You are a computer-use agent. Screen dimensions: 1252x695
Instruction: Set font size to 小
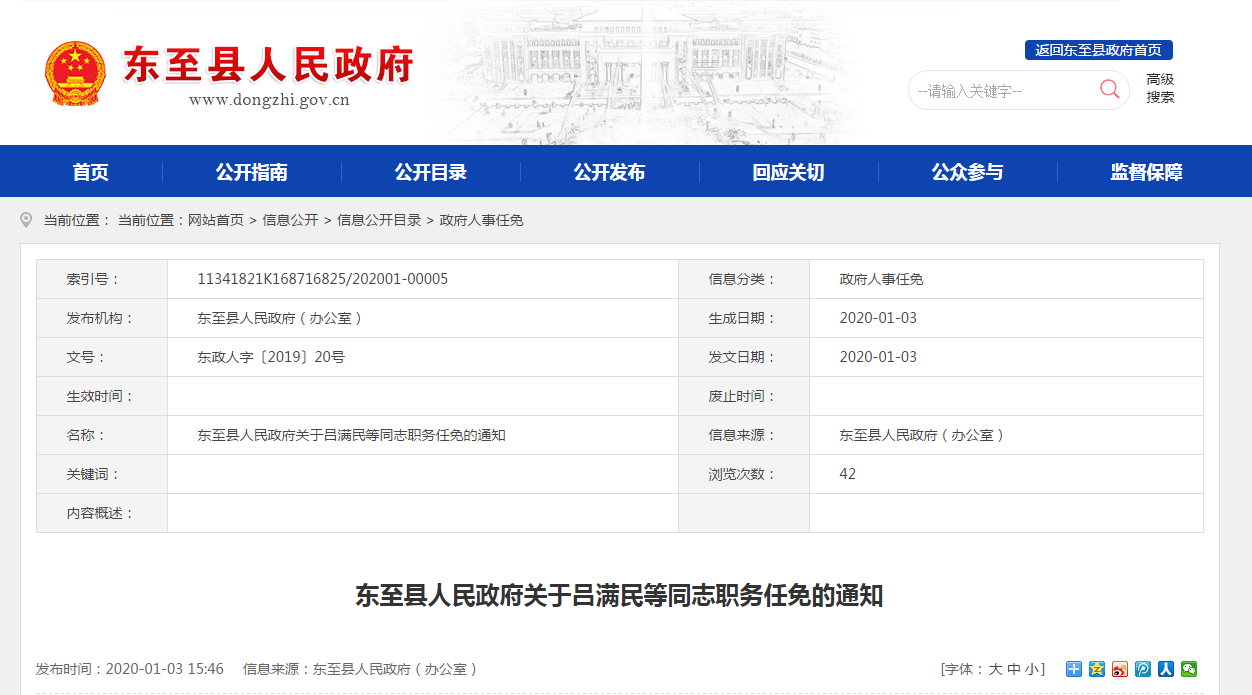pyautogui.click(x=1032, y=669)
